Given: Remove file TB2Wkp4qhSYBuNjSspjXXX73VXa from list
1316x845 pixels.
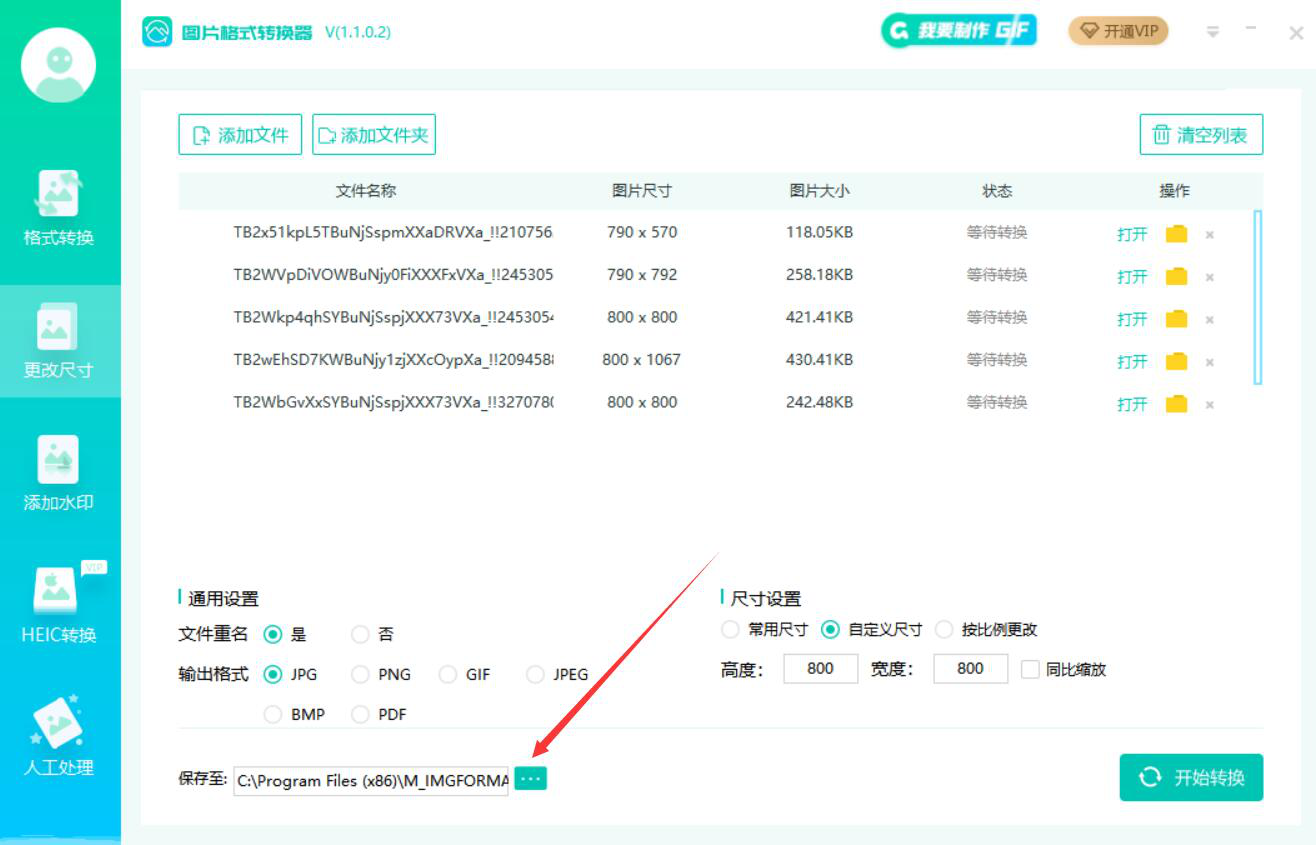Looking at the screenshot, I should pos(1209,320).
